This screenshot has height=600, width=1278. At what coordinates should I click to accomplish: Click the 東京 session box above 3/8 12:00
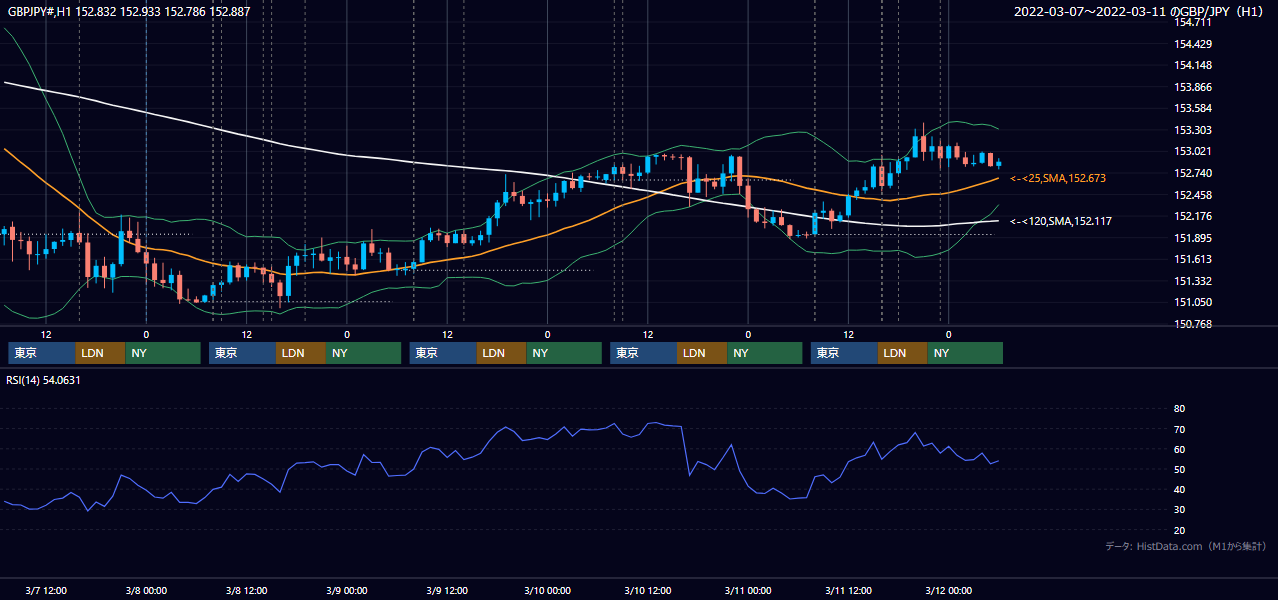coord(243,353)
